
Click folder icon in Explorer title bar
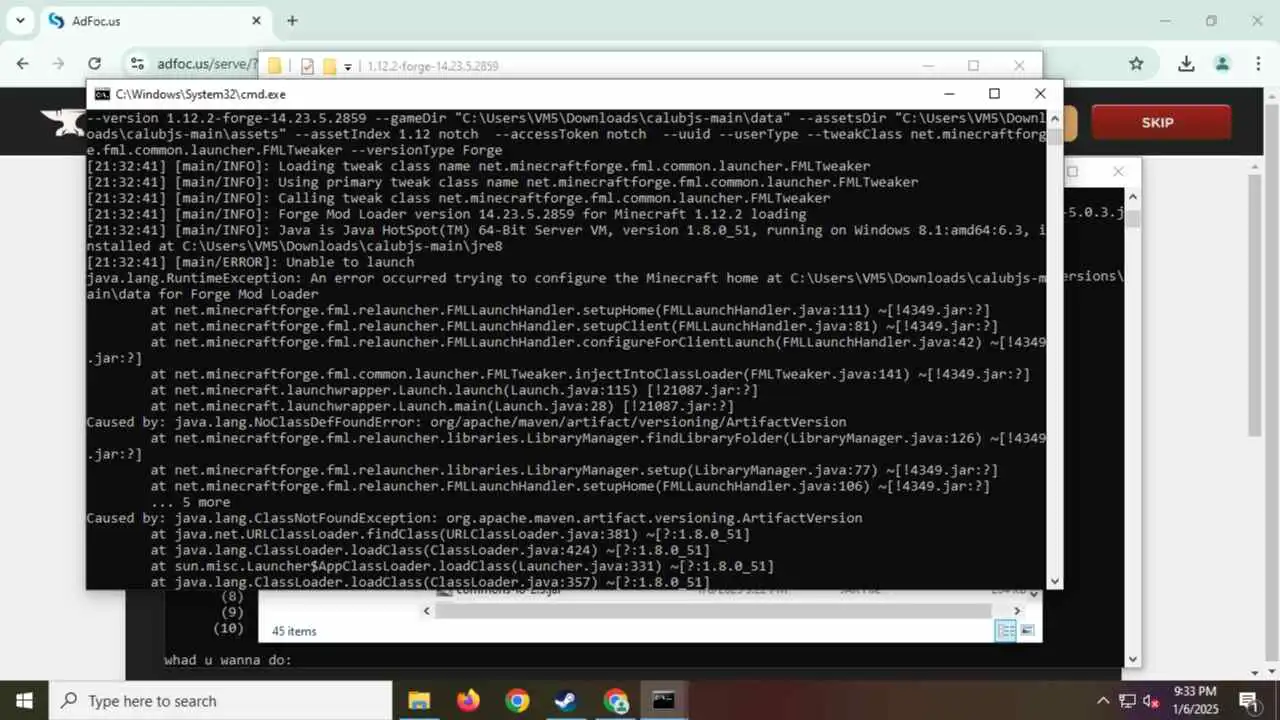point(274,66)
